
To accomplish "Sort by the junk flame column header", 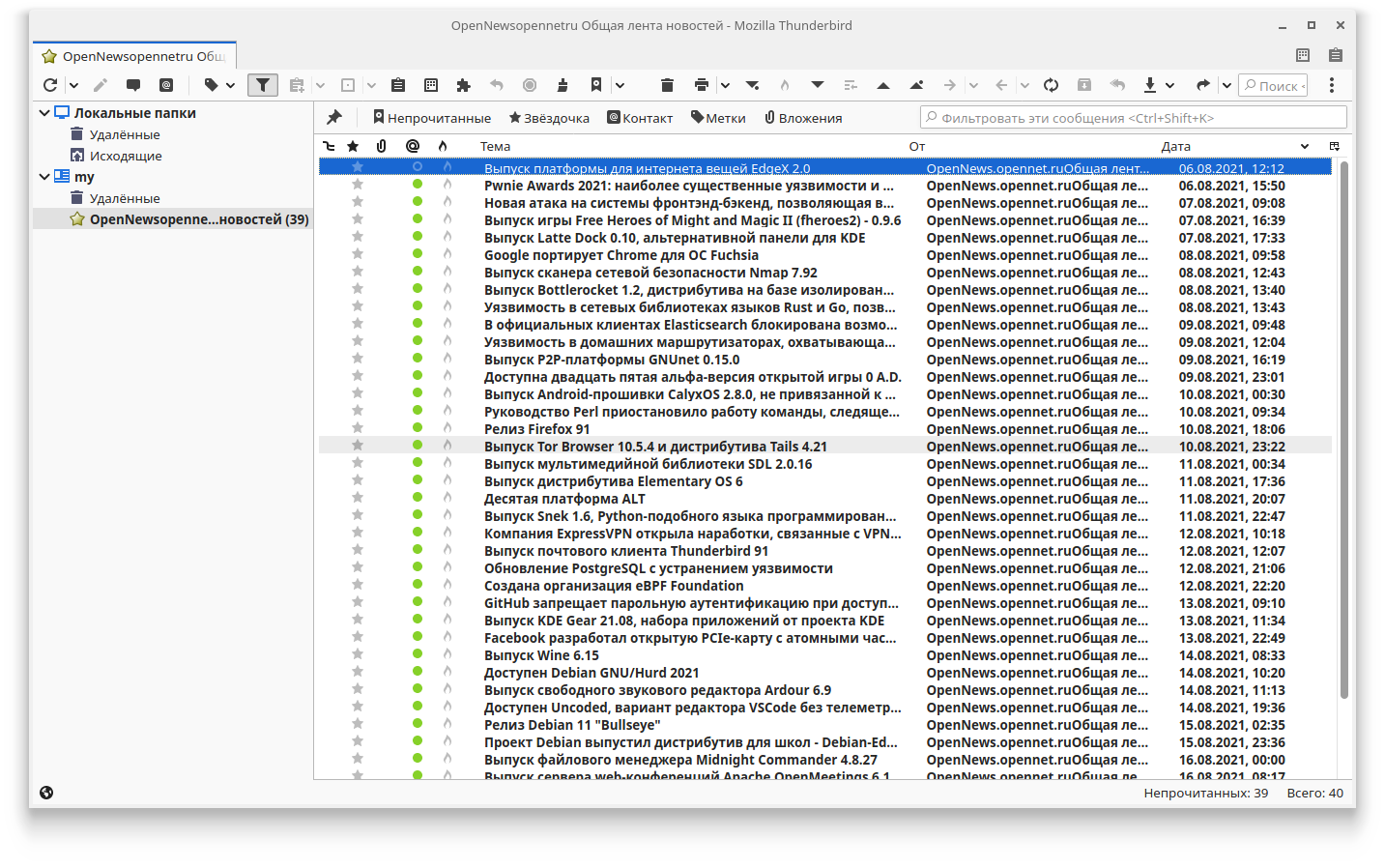I will 443,146.
